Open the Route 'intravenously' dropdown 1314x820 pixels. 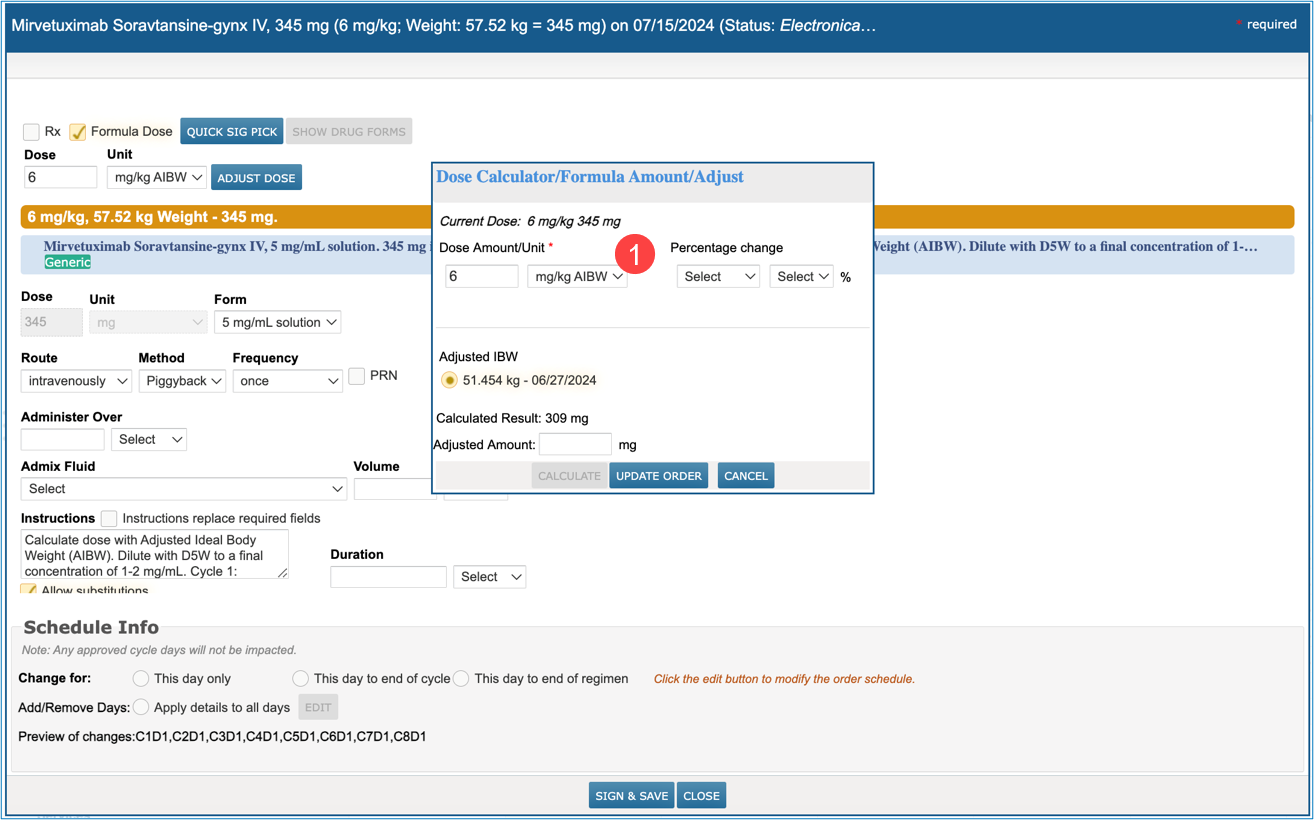76,381
